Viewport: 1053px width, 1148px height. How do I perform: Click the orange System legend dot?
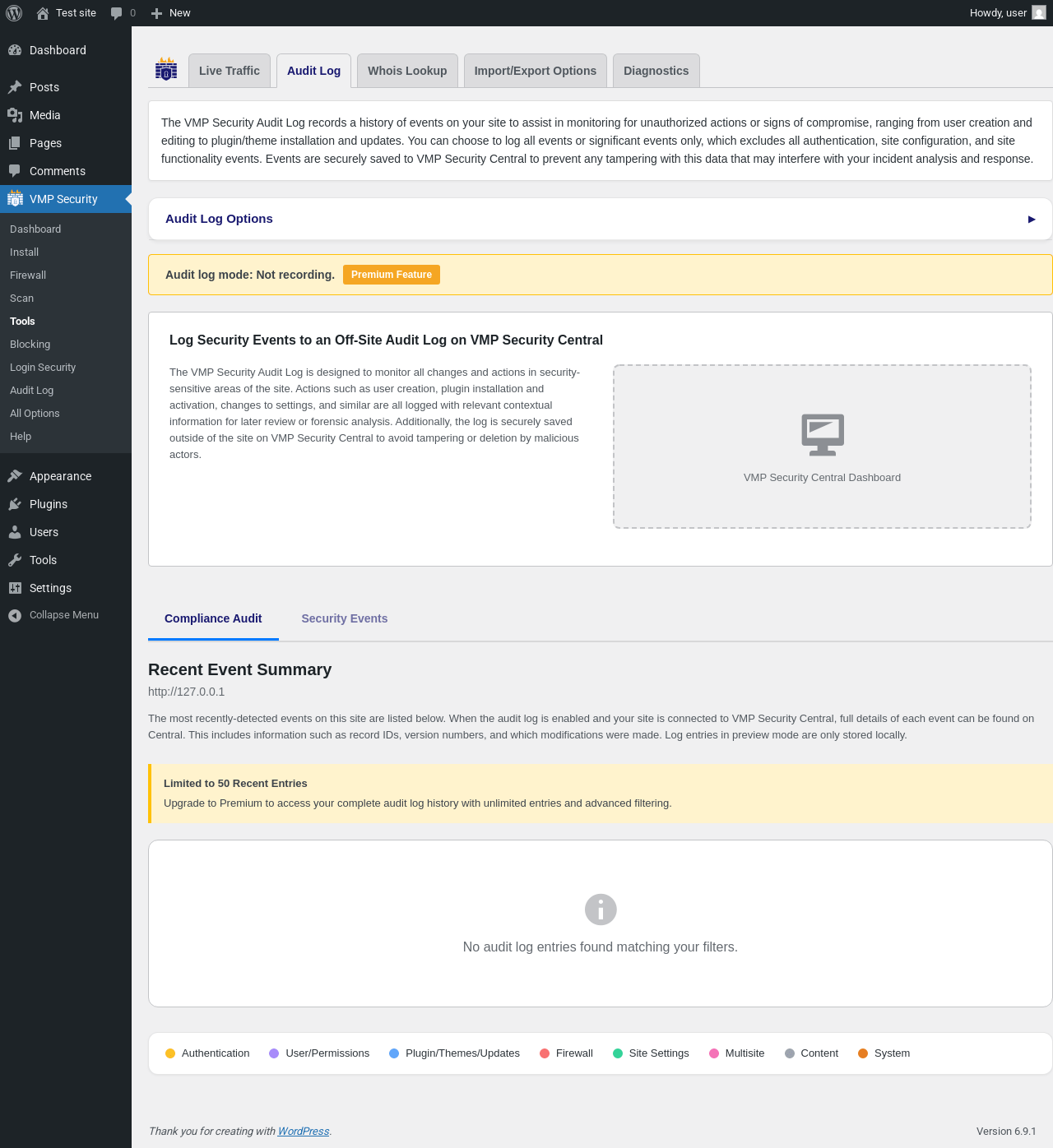[863, 1053]
